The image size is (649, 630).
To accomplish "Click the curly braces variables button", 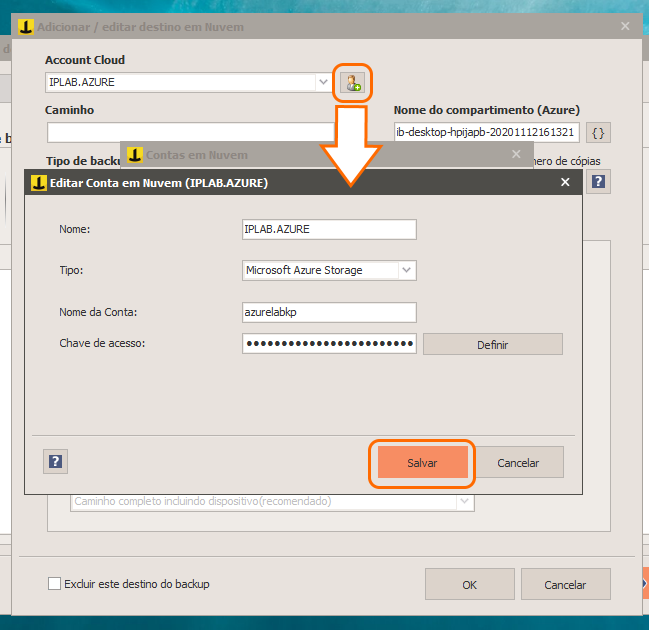I will [x=598, y=133].
